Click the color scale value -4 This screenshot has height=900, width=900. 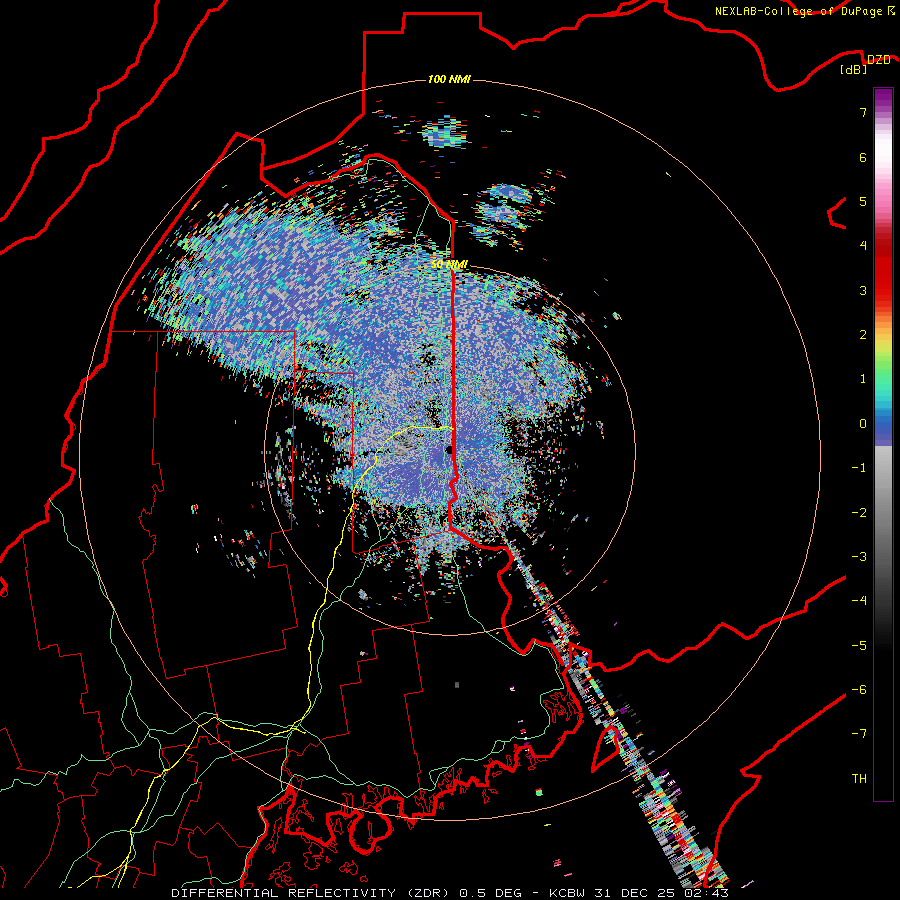click(859, 601)
